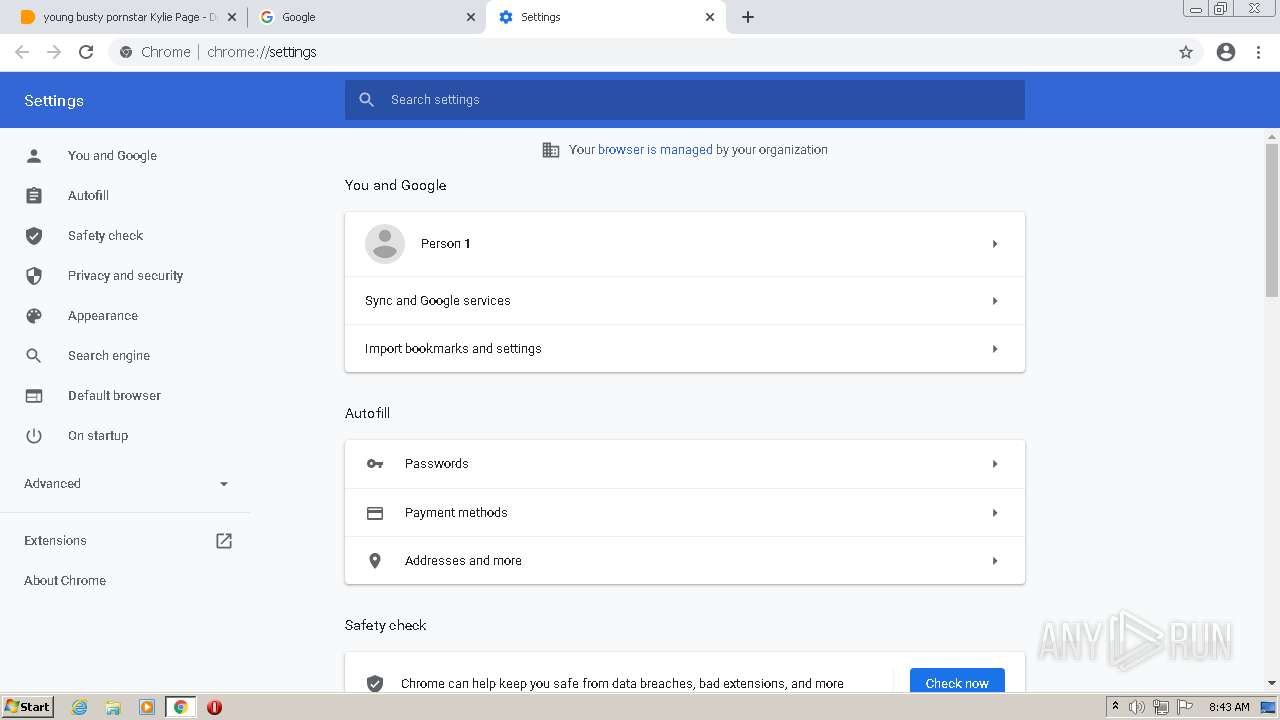
Task: Click the Privacy and security shield icon
Action: pos(34,276)
